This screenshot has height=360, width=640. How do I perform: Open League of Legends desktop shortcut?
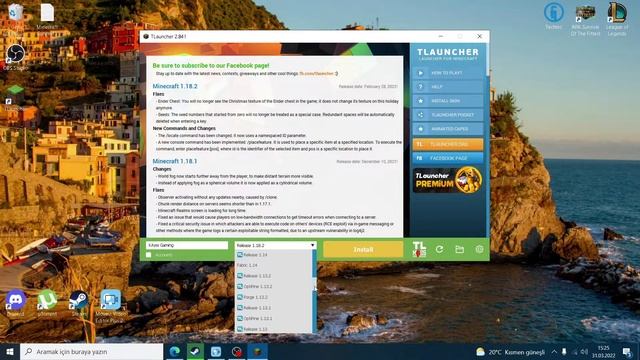(x=617, y=19)
